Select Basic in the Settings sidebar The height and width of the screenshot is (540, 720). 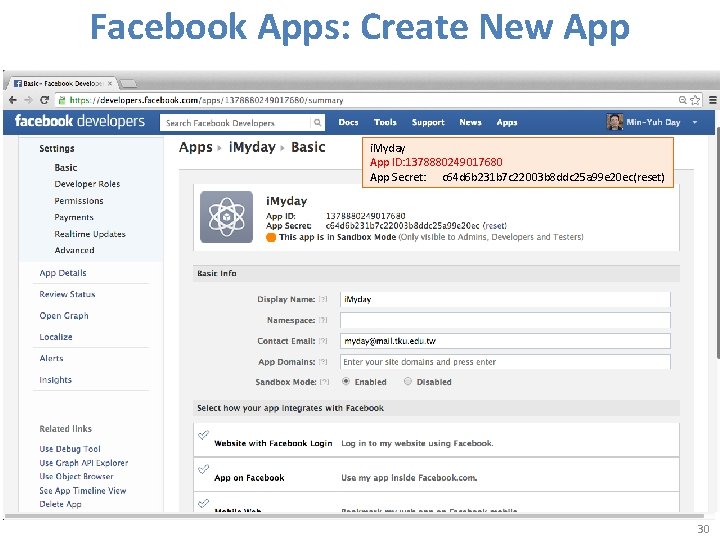tap(66, 168)
